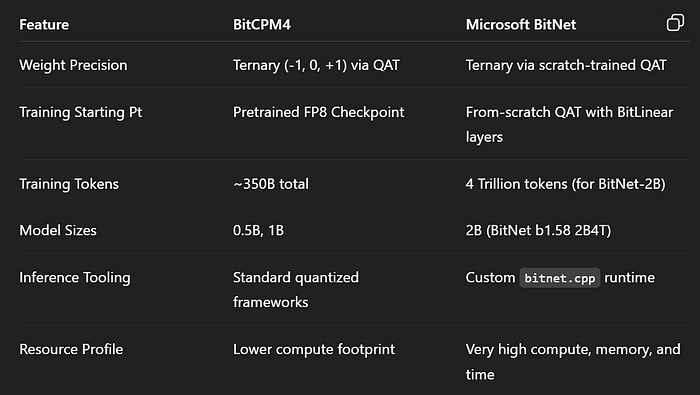Select the BitNet b1.58 2B4T cell
Screen dimensions: 700x395
pos(538,230)
